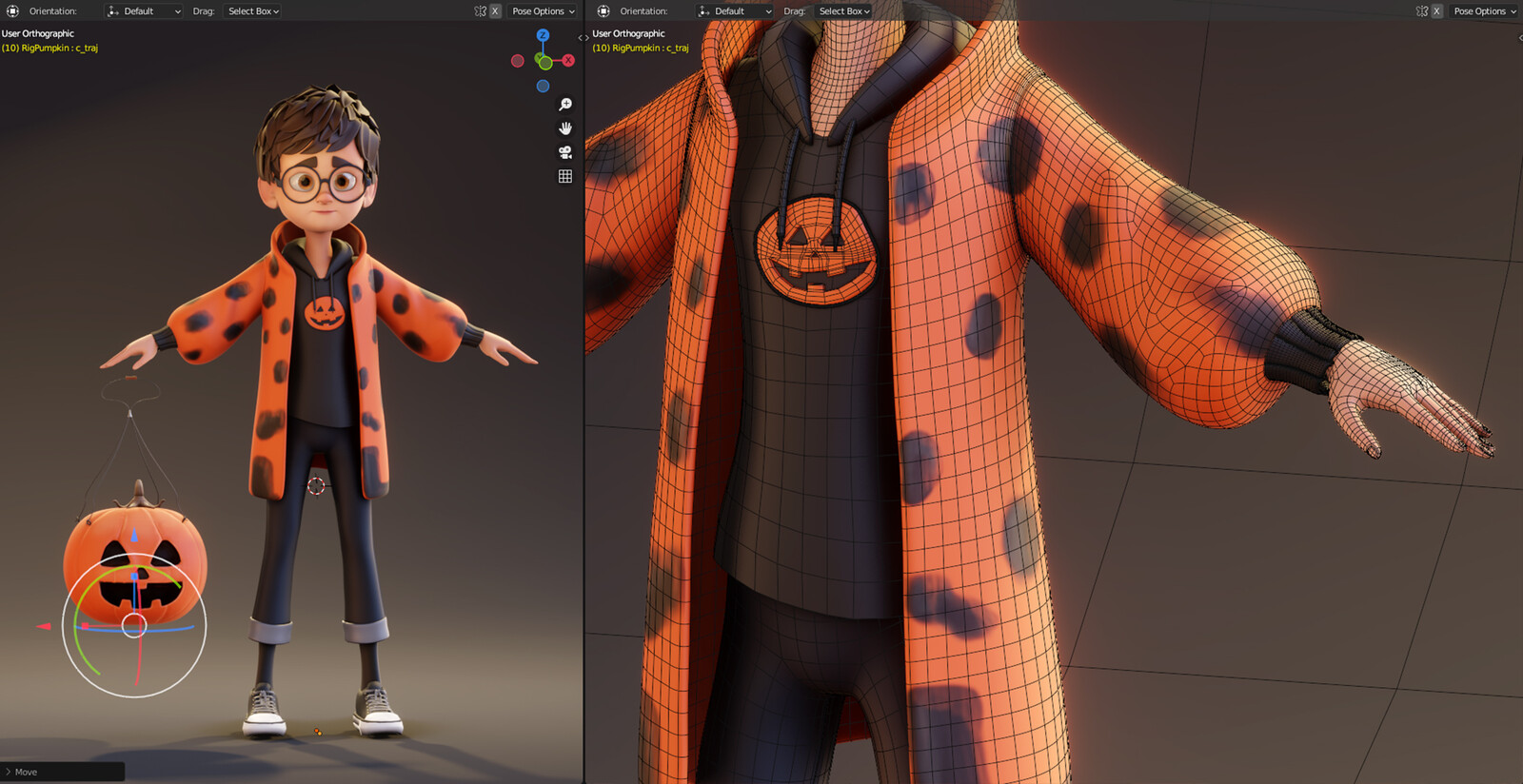Click the negative X red circle on gizmo
The image size is (1523, 784).
tap(518, 61)
